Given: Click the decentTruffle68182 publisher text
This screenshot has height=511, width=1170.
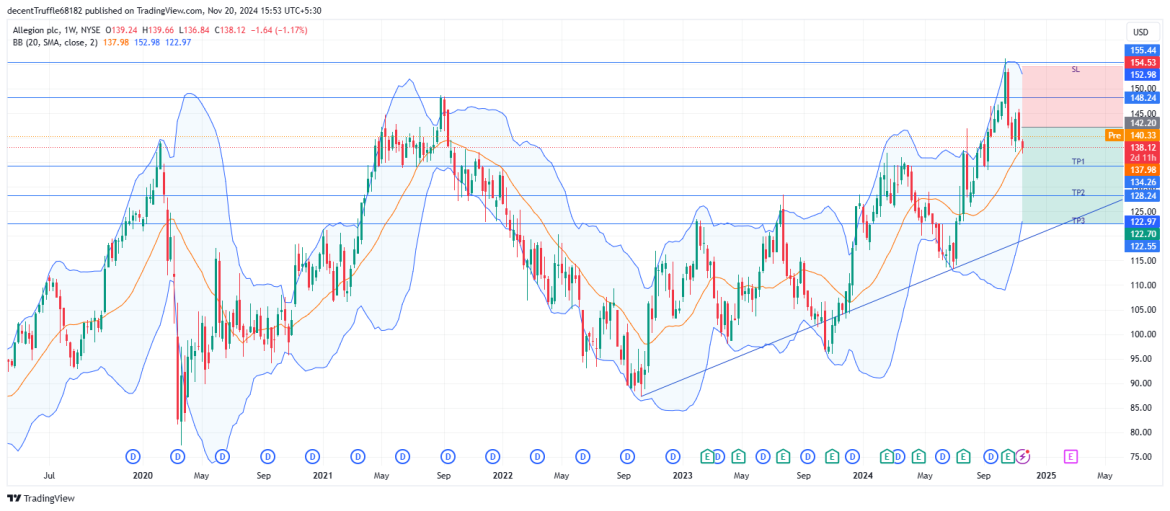Looking at the screenshot, I should point(46,9).
